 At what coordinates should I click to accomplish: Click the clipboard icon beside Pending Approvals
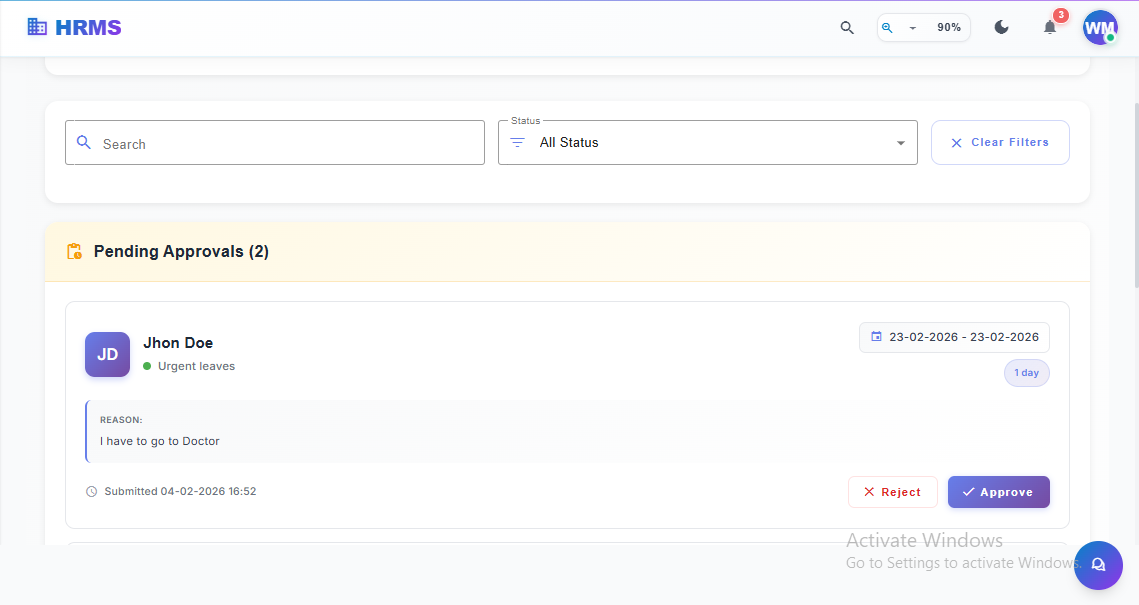point(74,251)
